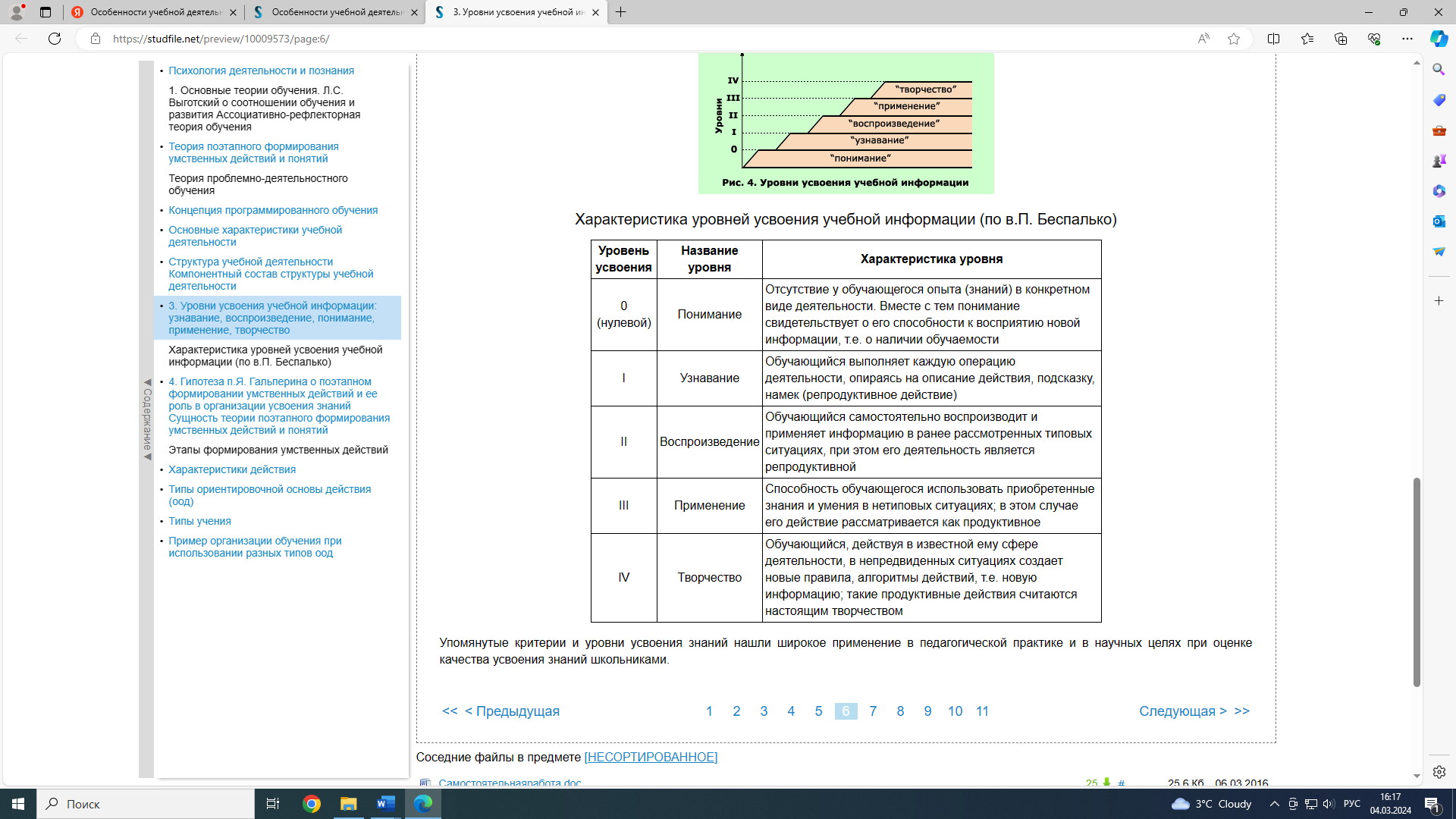Open 'Типы учения' link
Viewport: 1456px width, 819px height.
coord(199,521)
